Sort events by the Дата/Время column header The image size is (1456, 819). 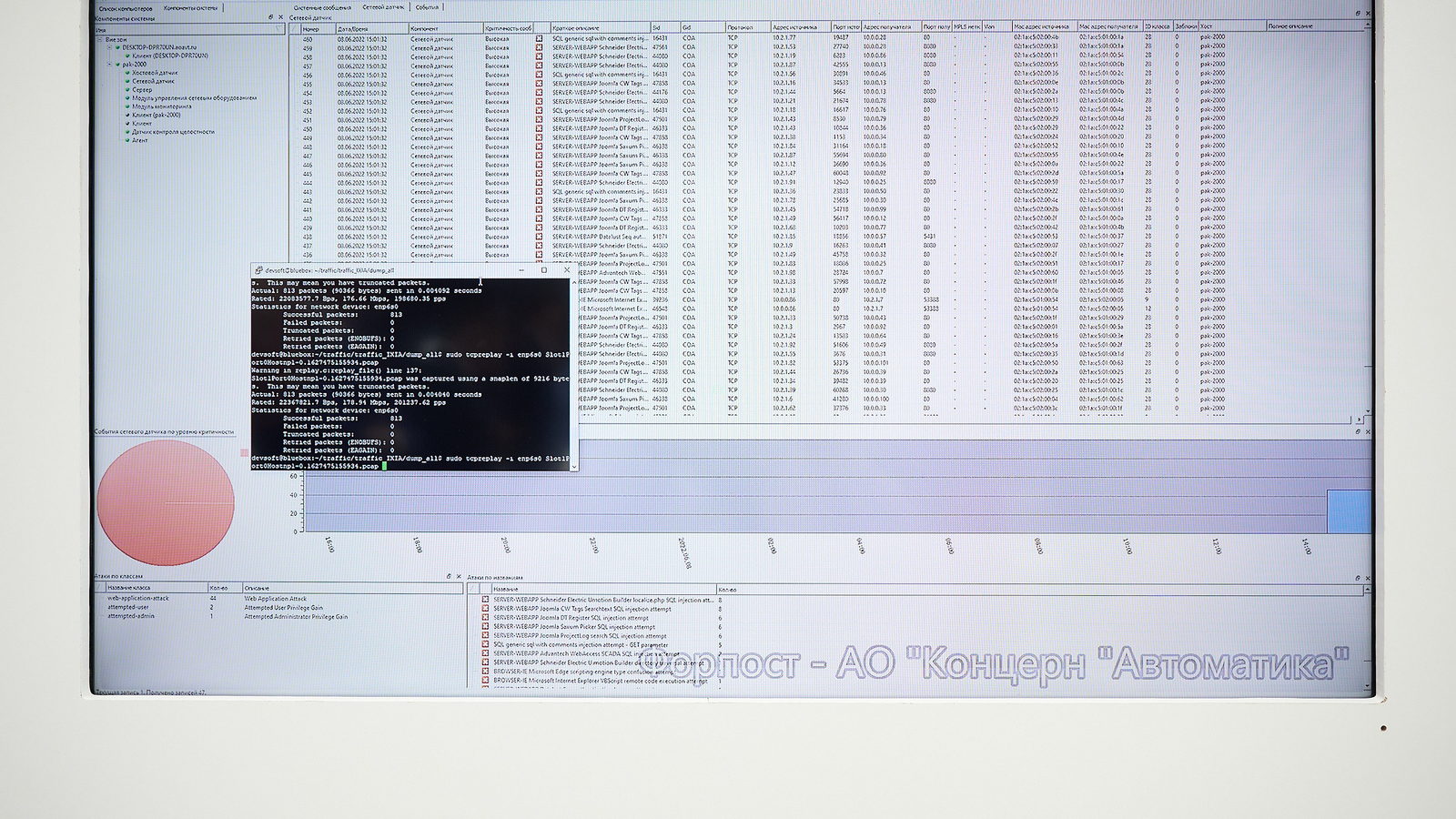click(371, 28)
